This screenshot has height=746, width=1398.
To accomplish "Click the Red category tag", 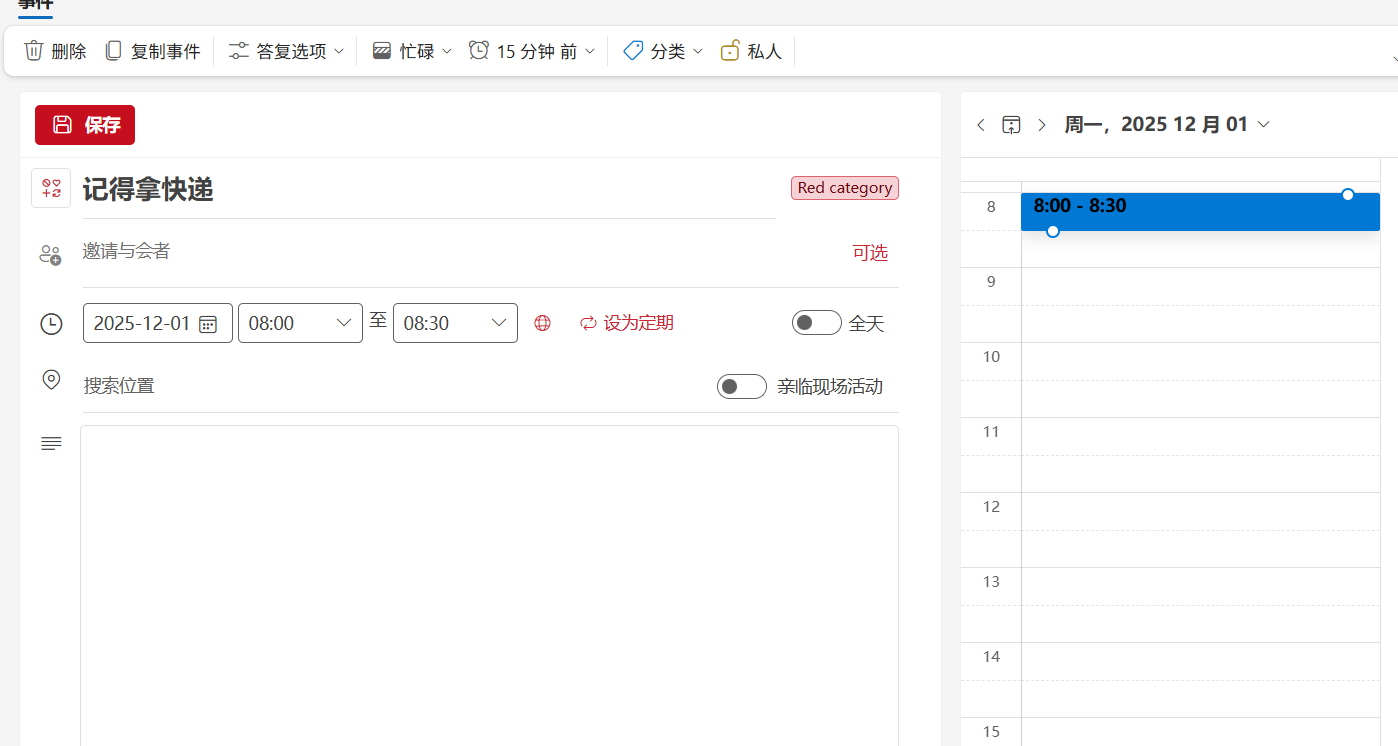I will (845, 188).
